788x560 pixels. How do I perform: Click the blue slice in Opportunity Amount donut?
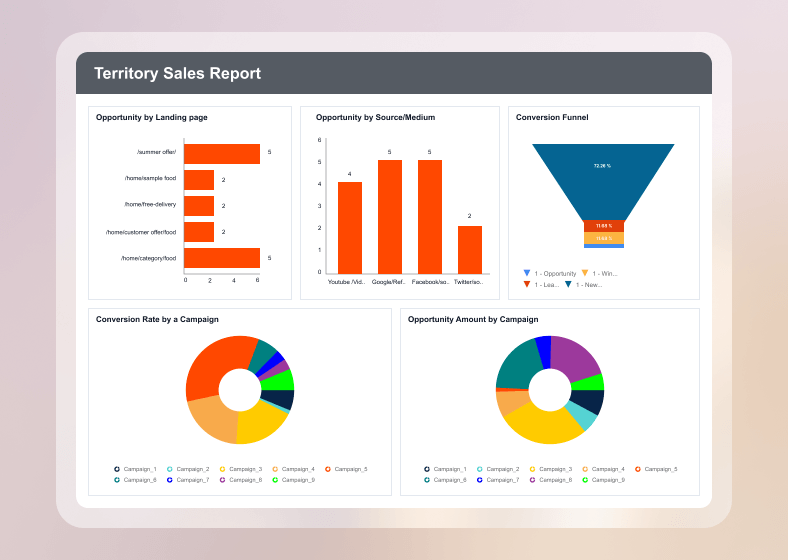(x=544, y=351)
